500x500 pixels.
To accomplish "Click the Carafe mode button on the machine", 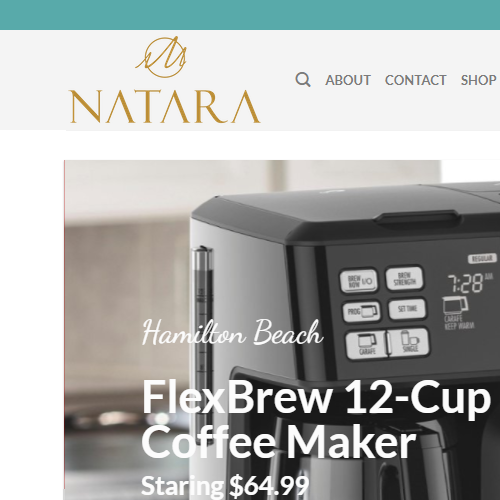I will click(367, 345).
